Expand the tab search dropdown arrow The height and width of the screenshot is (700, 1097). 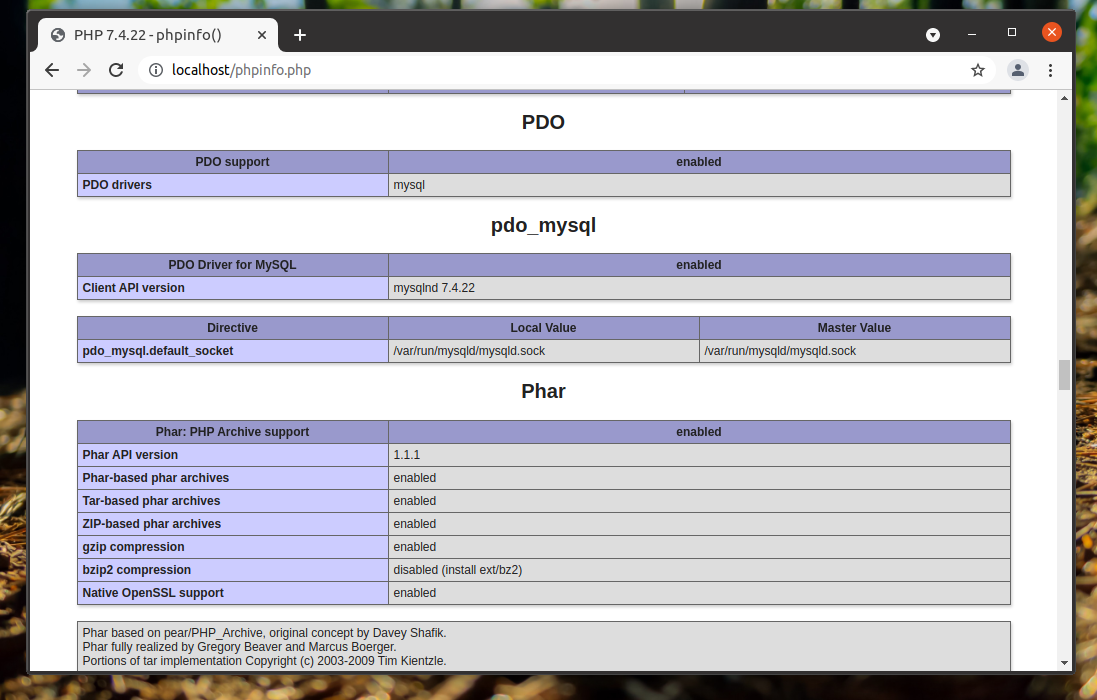933,35
